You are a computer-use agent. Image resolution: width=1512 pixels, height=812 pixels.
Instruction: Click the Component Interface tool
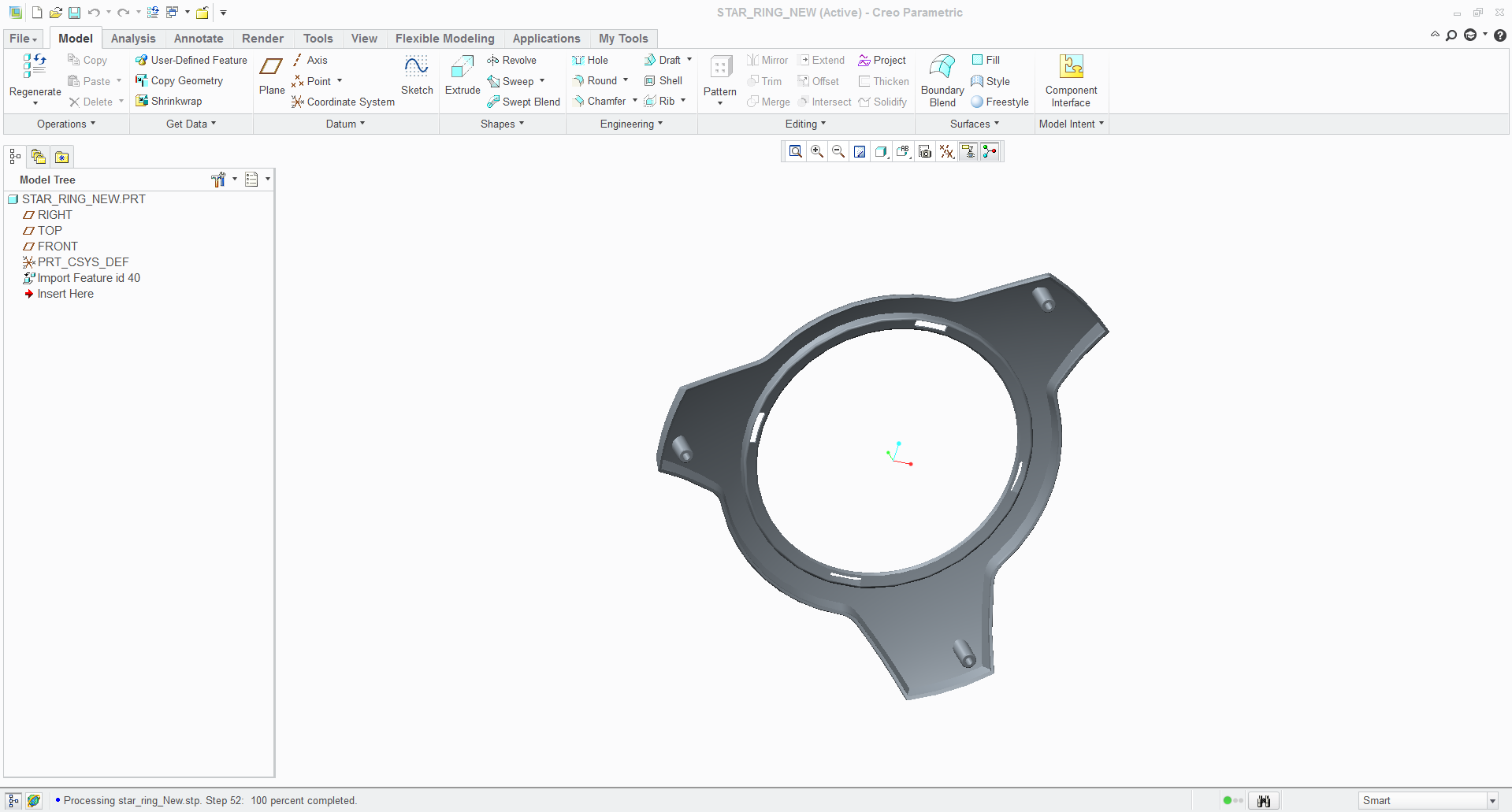1071,80
